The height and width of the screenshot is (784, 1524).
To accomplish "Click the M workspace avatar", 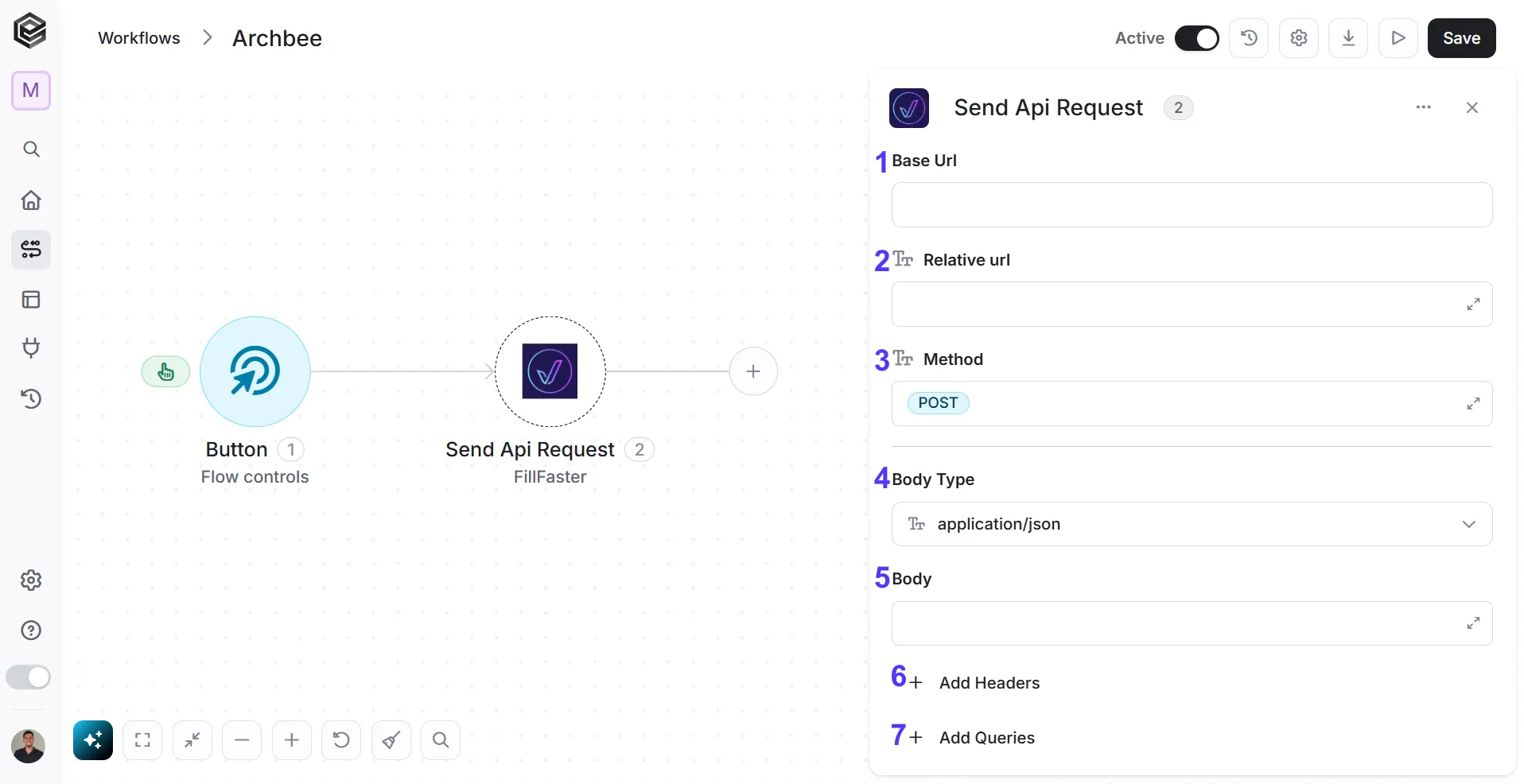I will [31, 91].
